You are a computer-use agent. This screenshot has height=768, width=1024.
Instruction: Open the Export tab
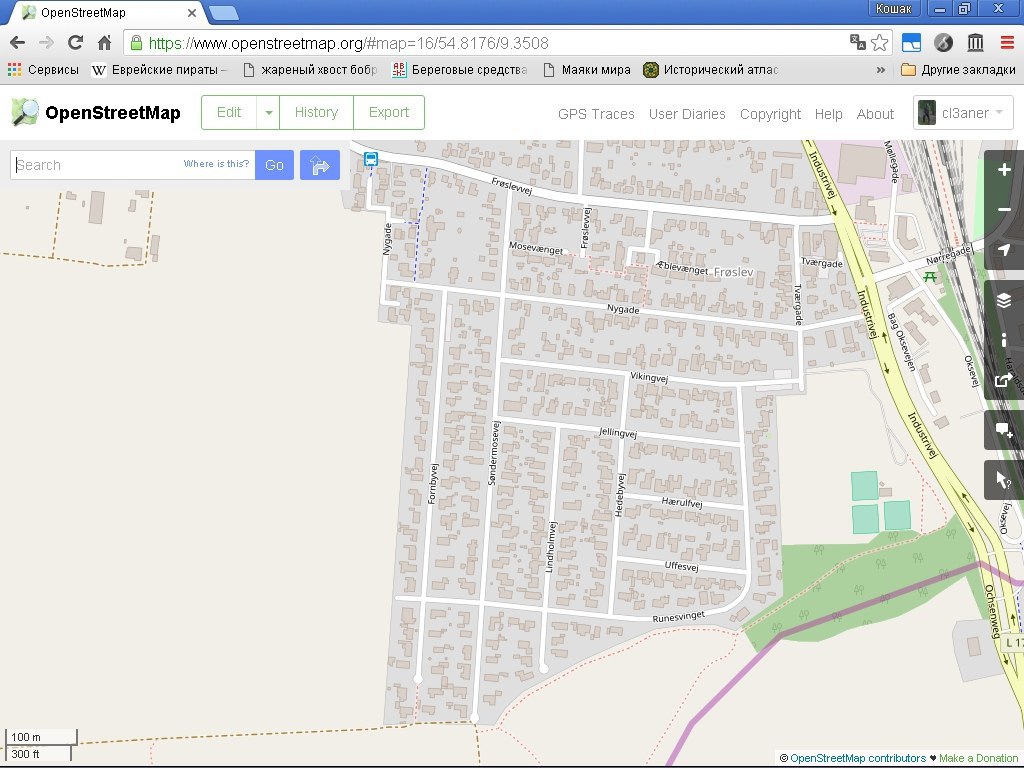tap(389, 113)
